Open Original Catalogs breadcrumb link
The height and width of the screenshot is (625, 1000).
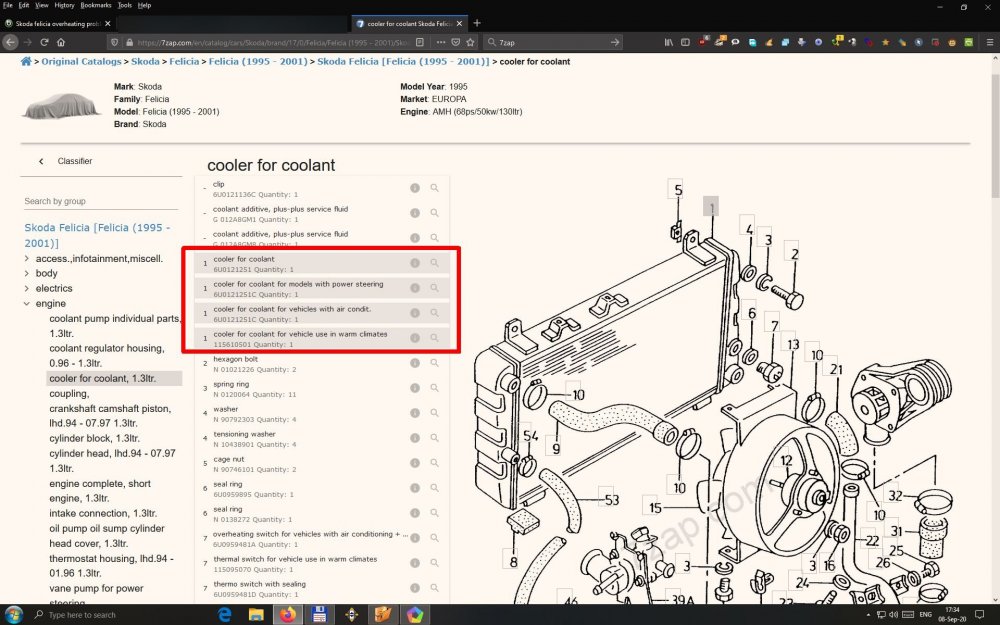pos(81,62)
